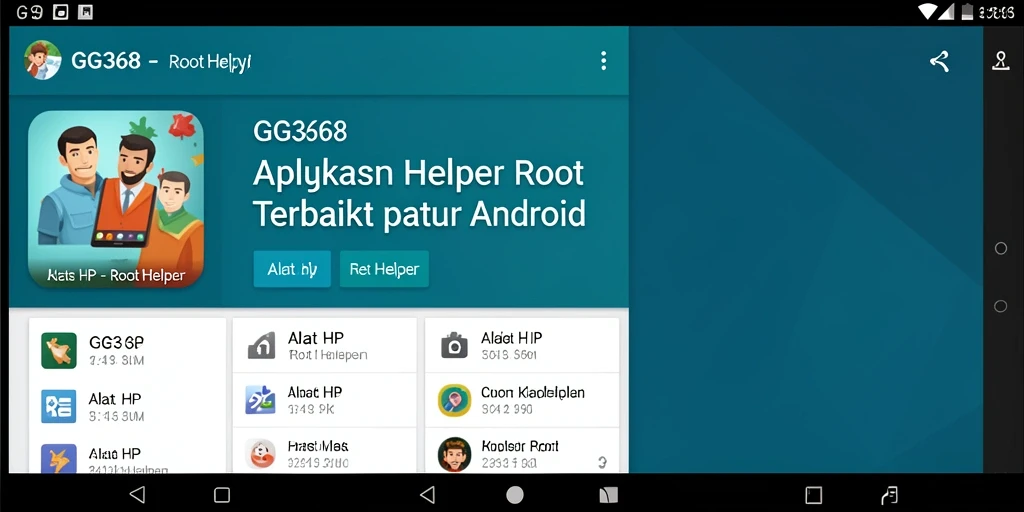Open the person profile icon at top edge
This screenshot has height=512, width=1024.
point(1000,61)
